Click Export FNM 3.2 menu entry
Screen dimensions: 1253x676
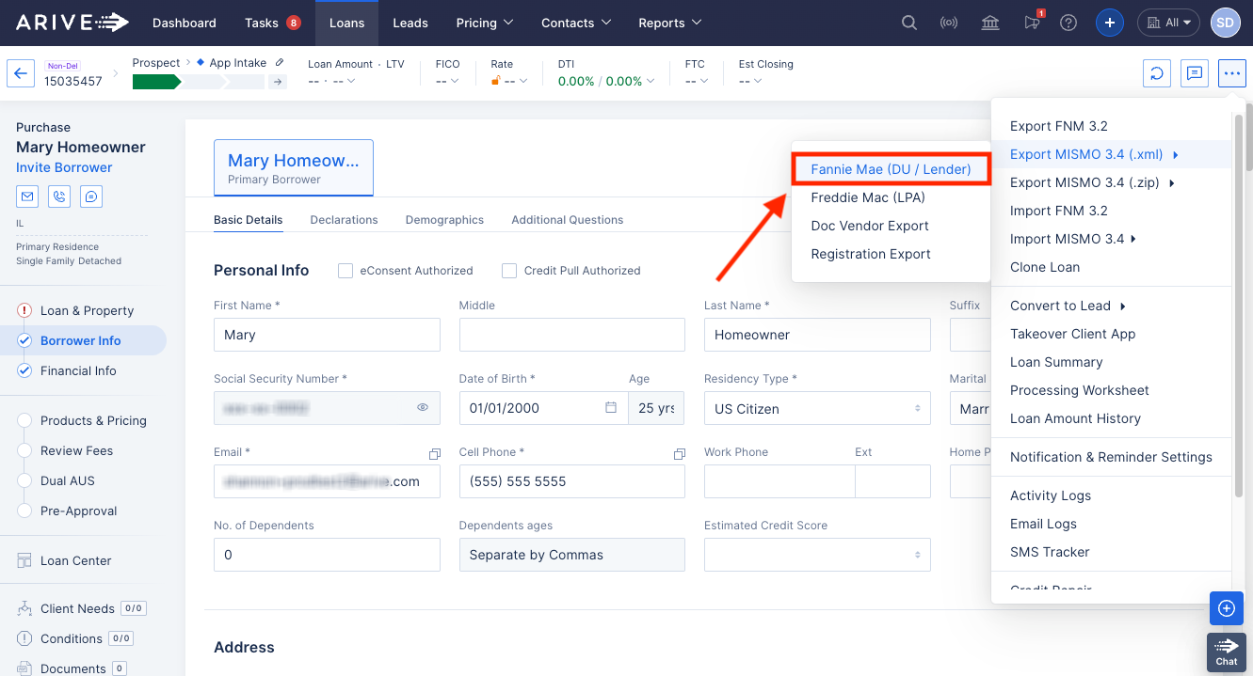(x=1059, y=126)
